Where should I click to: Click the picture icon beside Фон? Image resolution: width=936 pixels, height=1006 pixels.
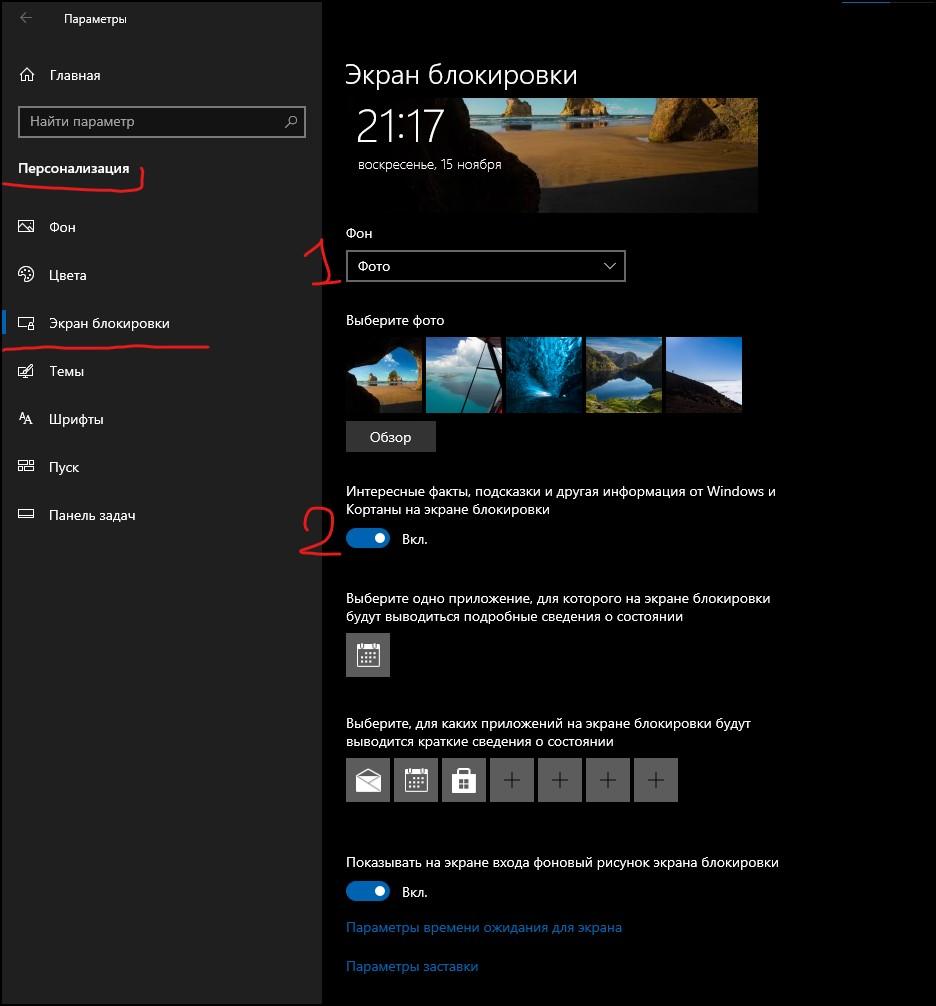[x=26, y=226]
